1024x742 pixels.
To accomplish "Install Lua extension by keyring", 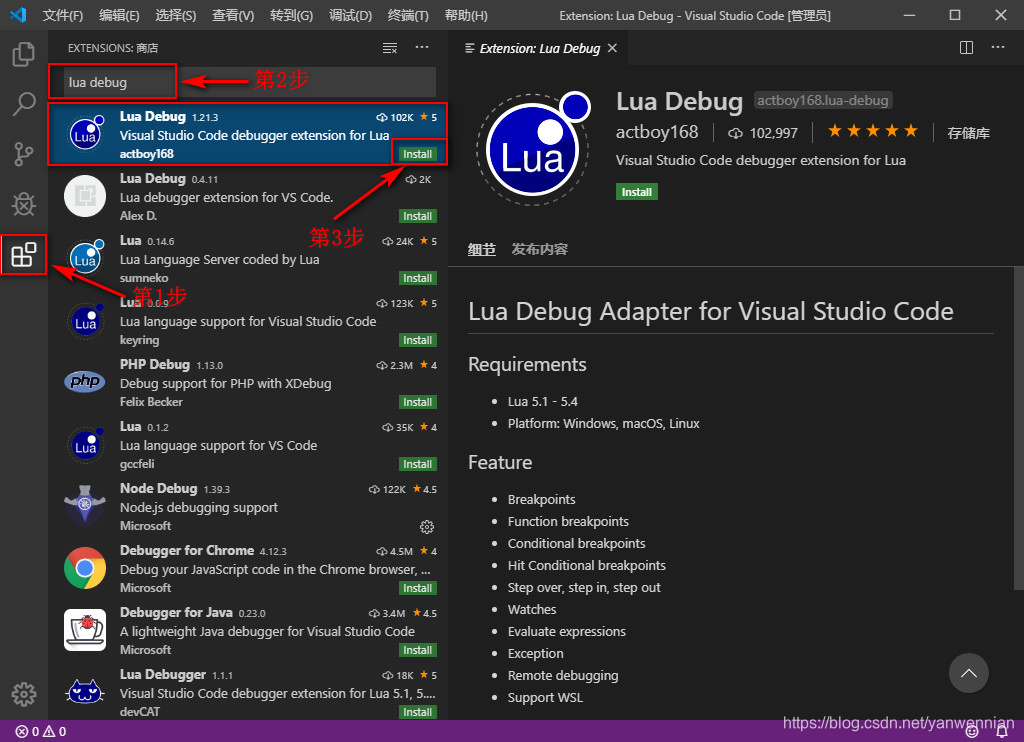I will (x=417, y=340).
